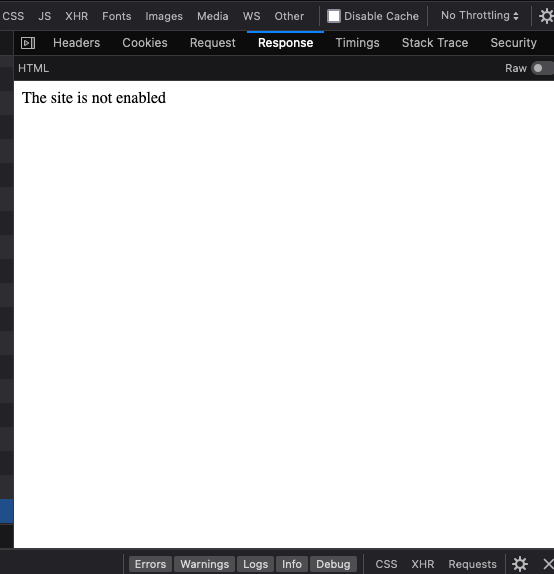Image resolution: width=554 pixels, height=574 pixels.
Task: Toggle Warnings console filter
Action: tap(204, 564)
